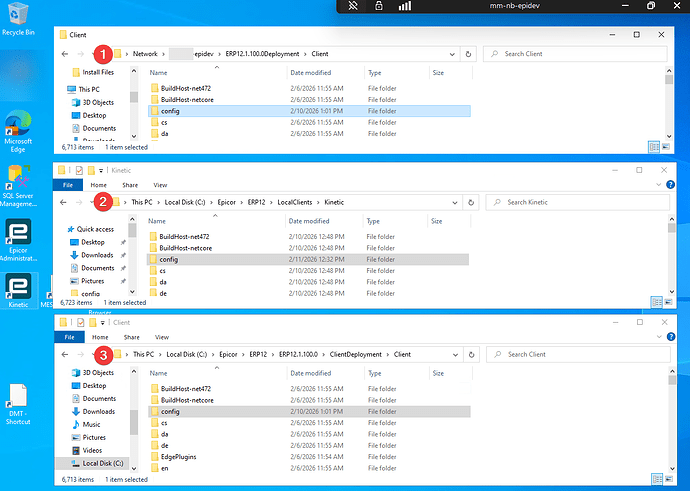Click the lock icon in the remote session bar

pyautogui.click(x=378, y=6)
